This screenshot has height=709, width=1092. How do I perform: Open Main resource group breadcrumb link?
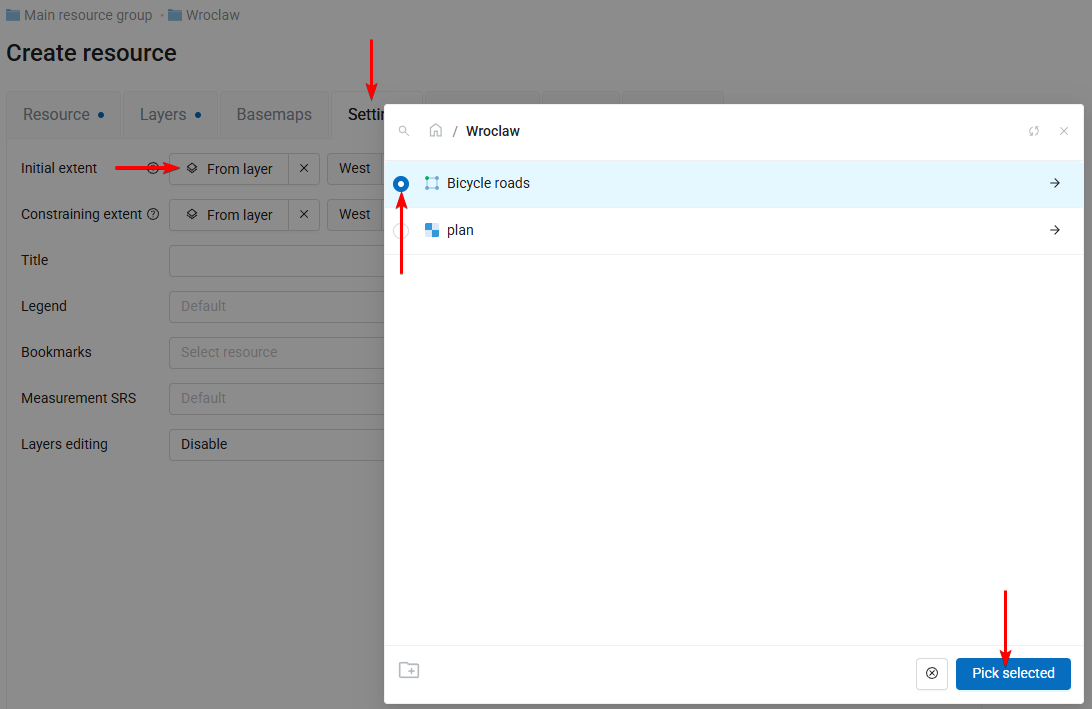point(88,15)
